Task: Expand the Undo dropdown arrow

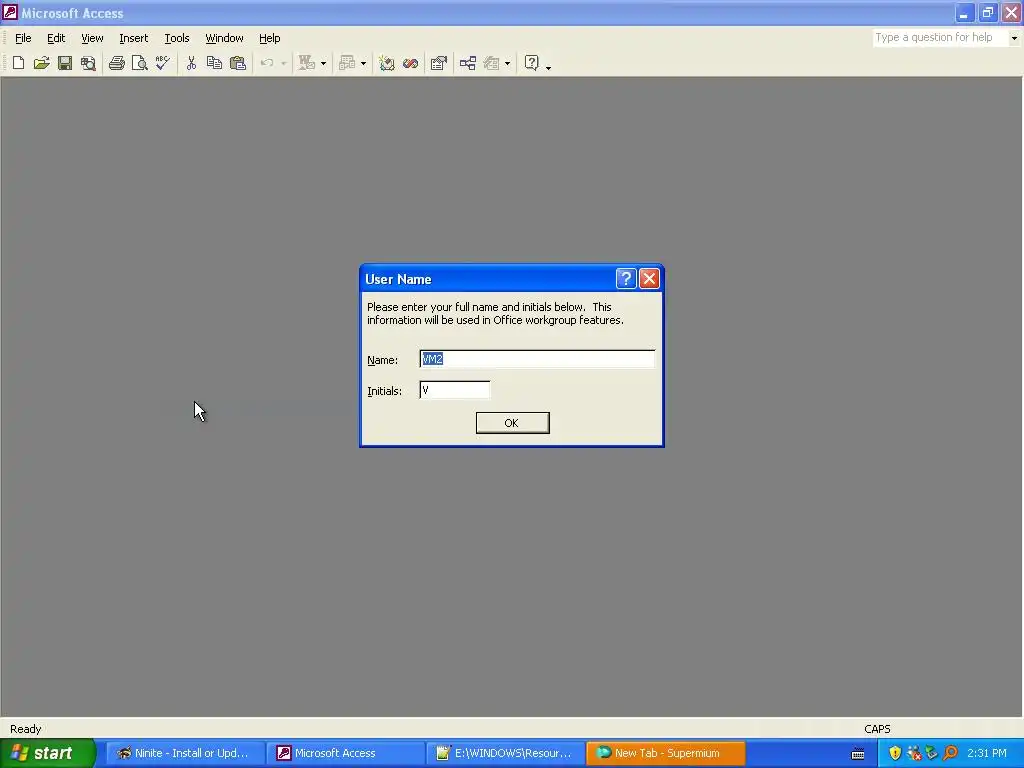Action: (283, 63)
